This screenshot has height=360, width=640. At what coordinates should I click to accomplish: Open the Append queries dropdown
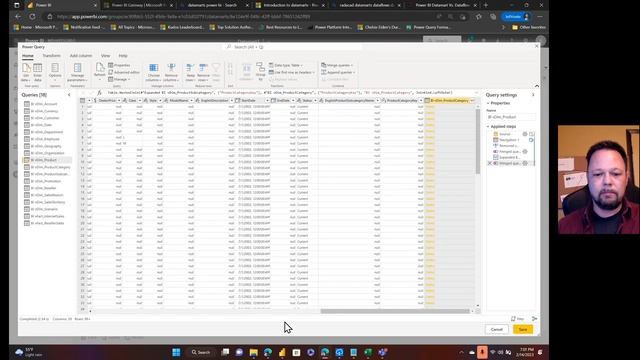point(338,72)
